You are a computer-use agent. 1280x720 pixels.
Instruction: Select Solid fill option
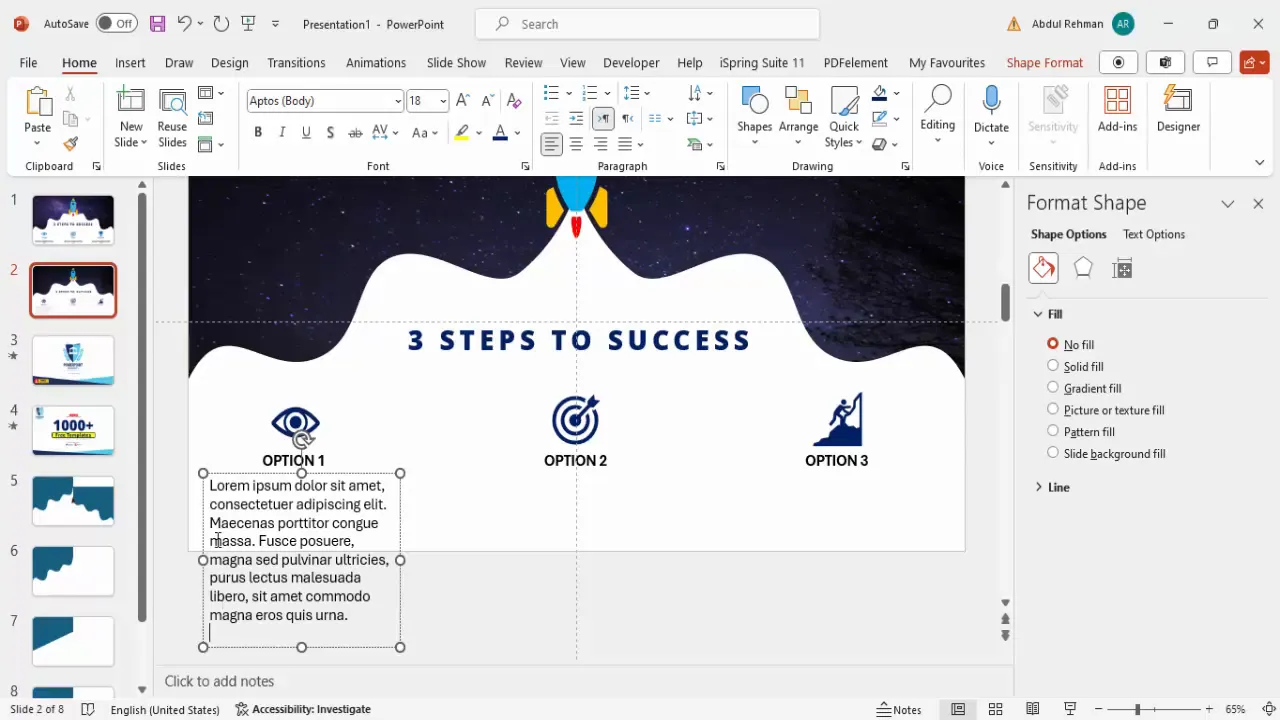(1075, 366)
